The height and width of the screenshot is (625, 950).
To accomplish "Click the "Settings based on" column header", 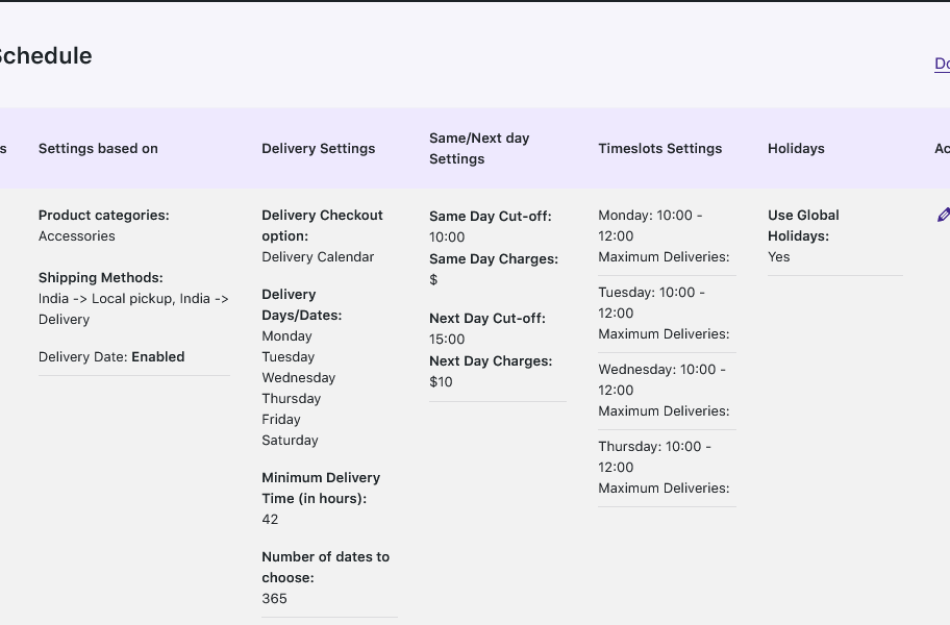I will pyautogui.click(x=96, y=148).
